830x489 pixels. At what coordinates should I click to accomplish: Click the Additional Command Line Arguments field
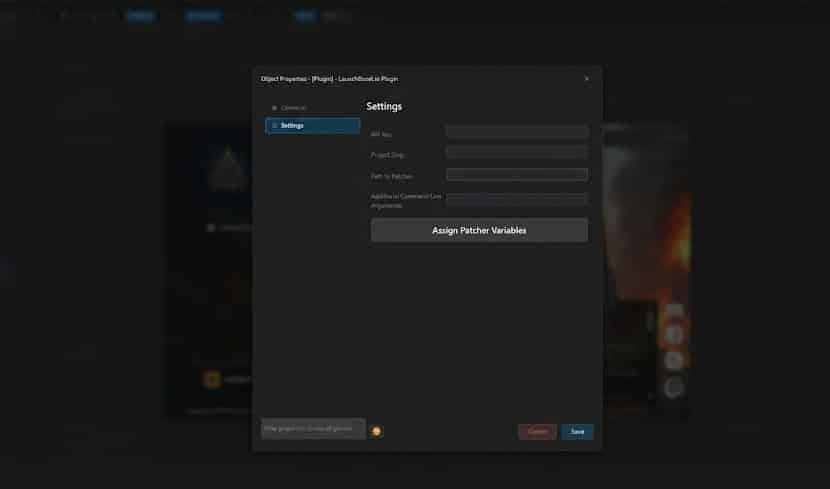point(517,198)
